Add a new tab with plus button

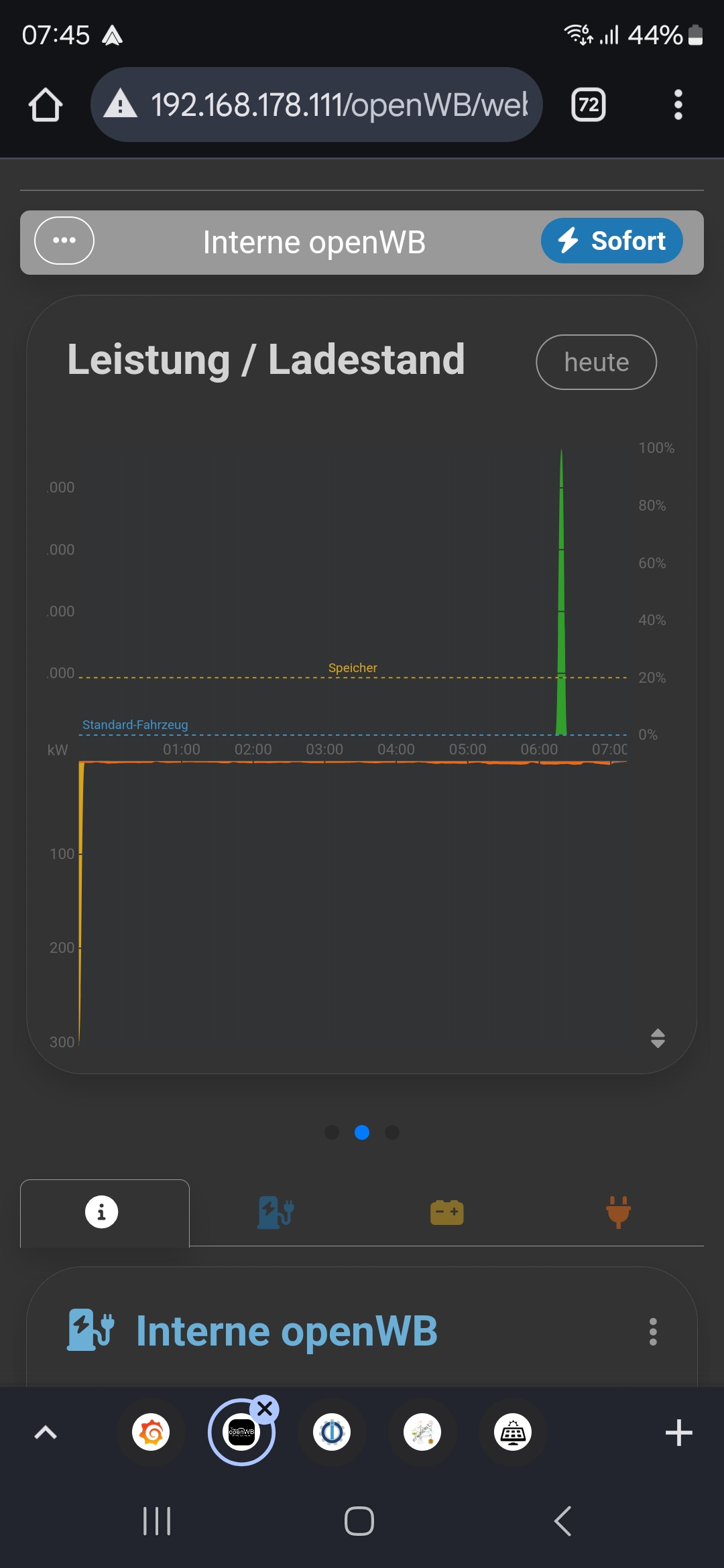[678, 1433]
